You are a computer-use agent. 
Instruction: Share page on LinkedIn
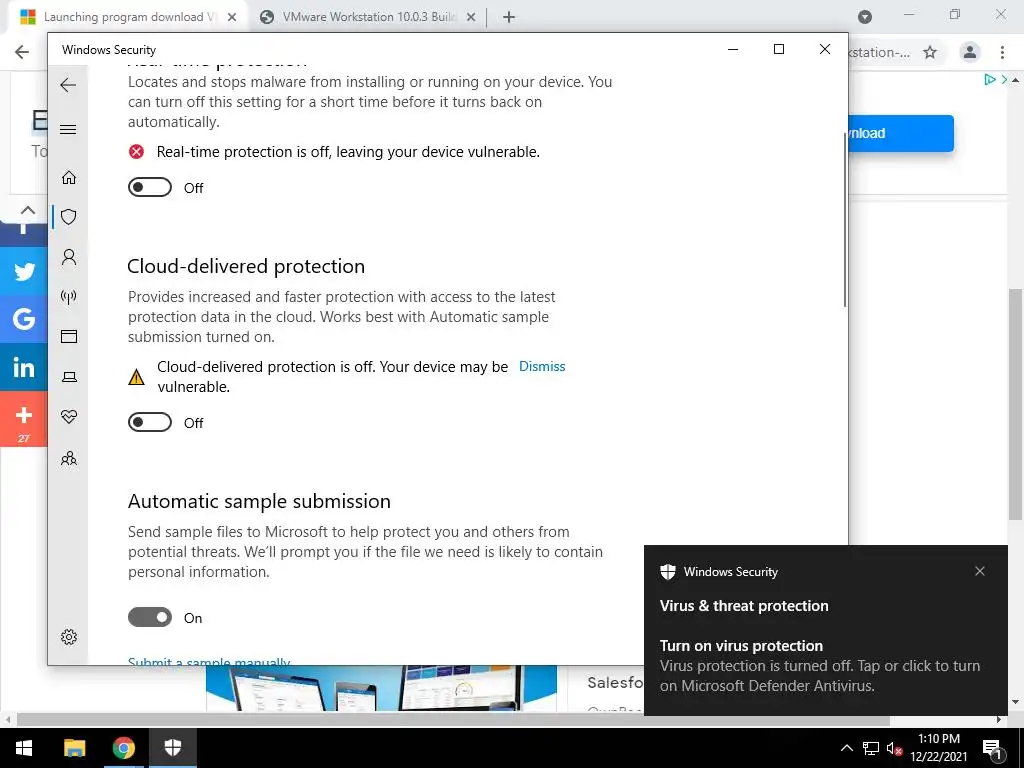tap(24, 367)
